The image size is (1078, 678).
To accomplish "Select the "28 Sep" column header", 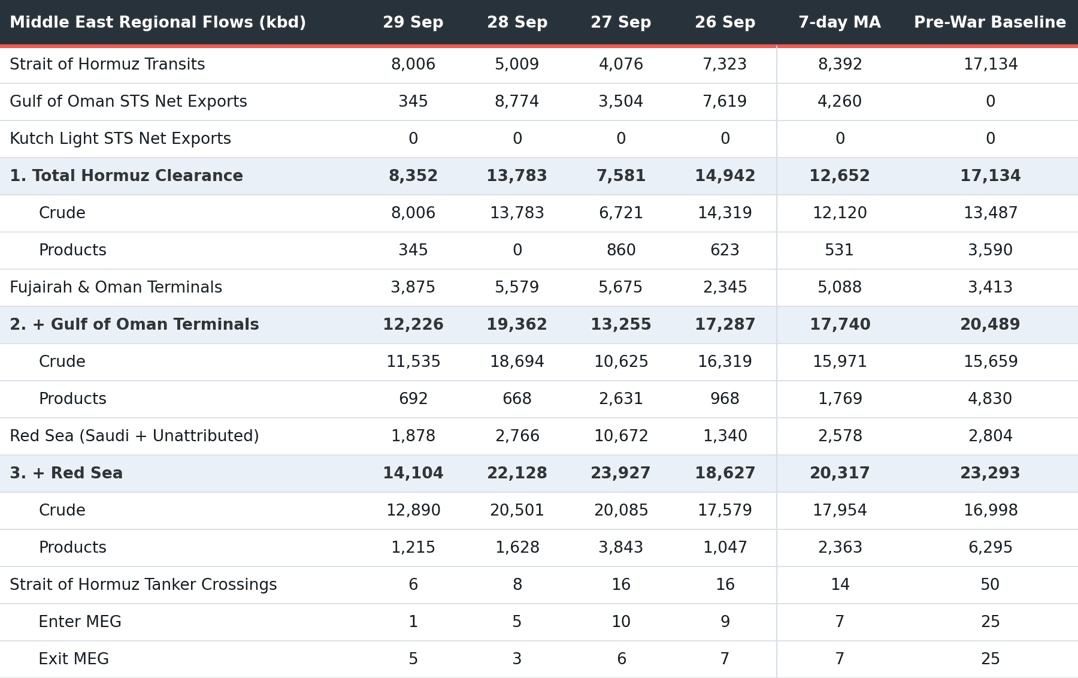I will click(x=517, y=22).
